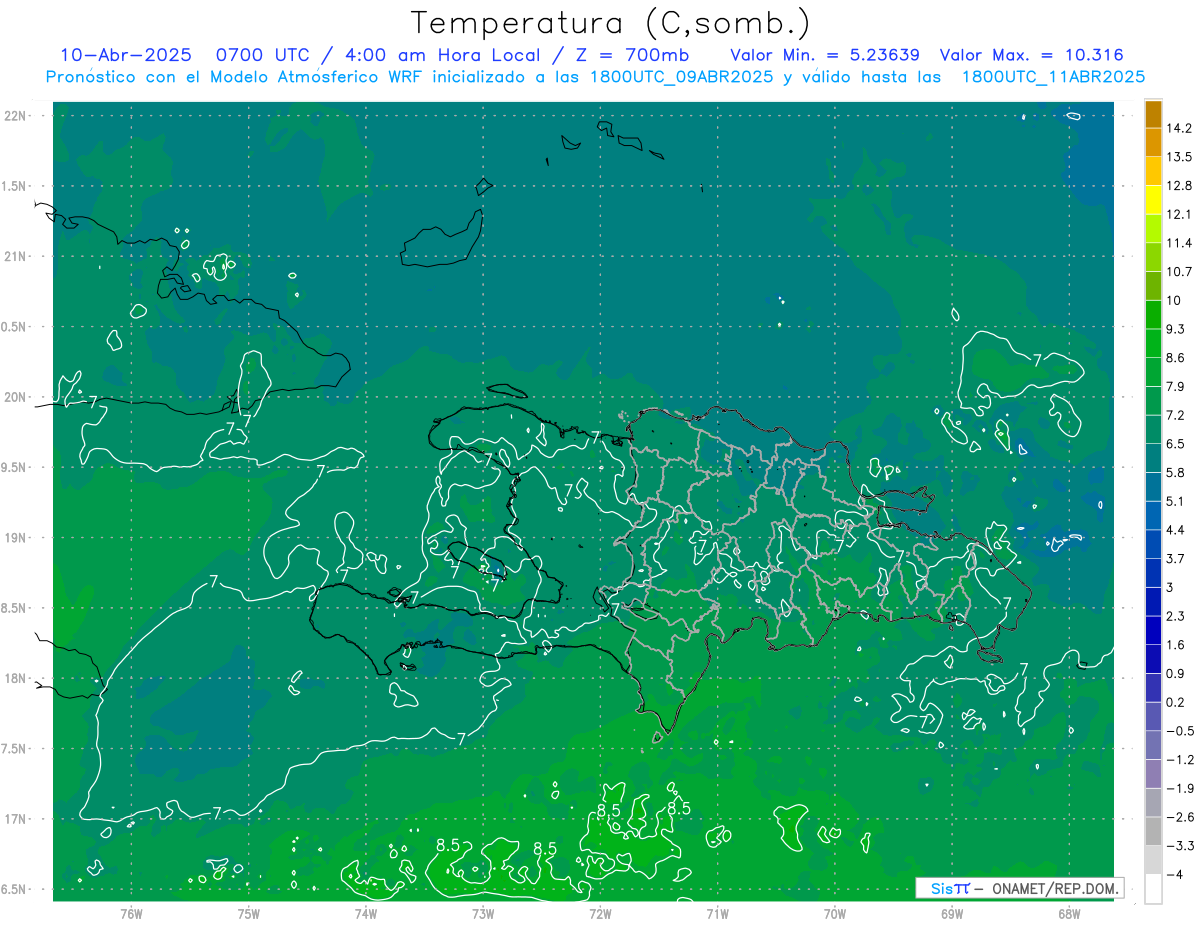
Task: Click the "70W" longitude label
Action: pyautogui.click(x=834, y=913)
